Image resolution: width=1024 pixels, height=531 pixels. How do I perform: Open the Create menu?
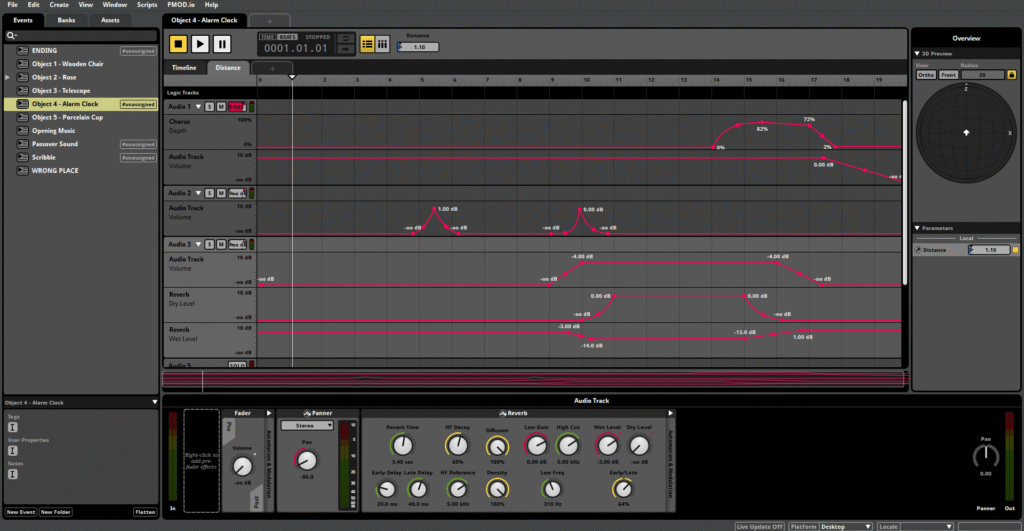(59, 5)
